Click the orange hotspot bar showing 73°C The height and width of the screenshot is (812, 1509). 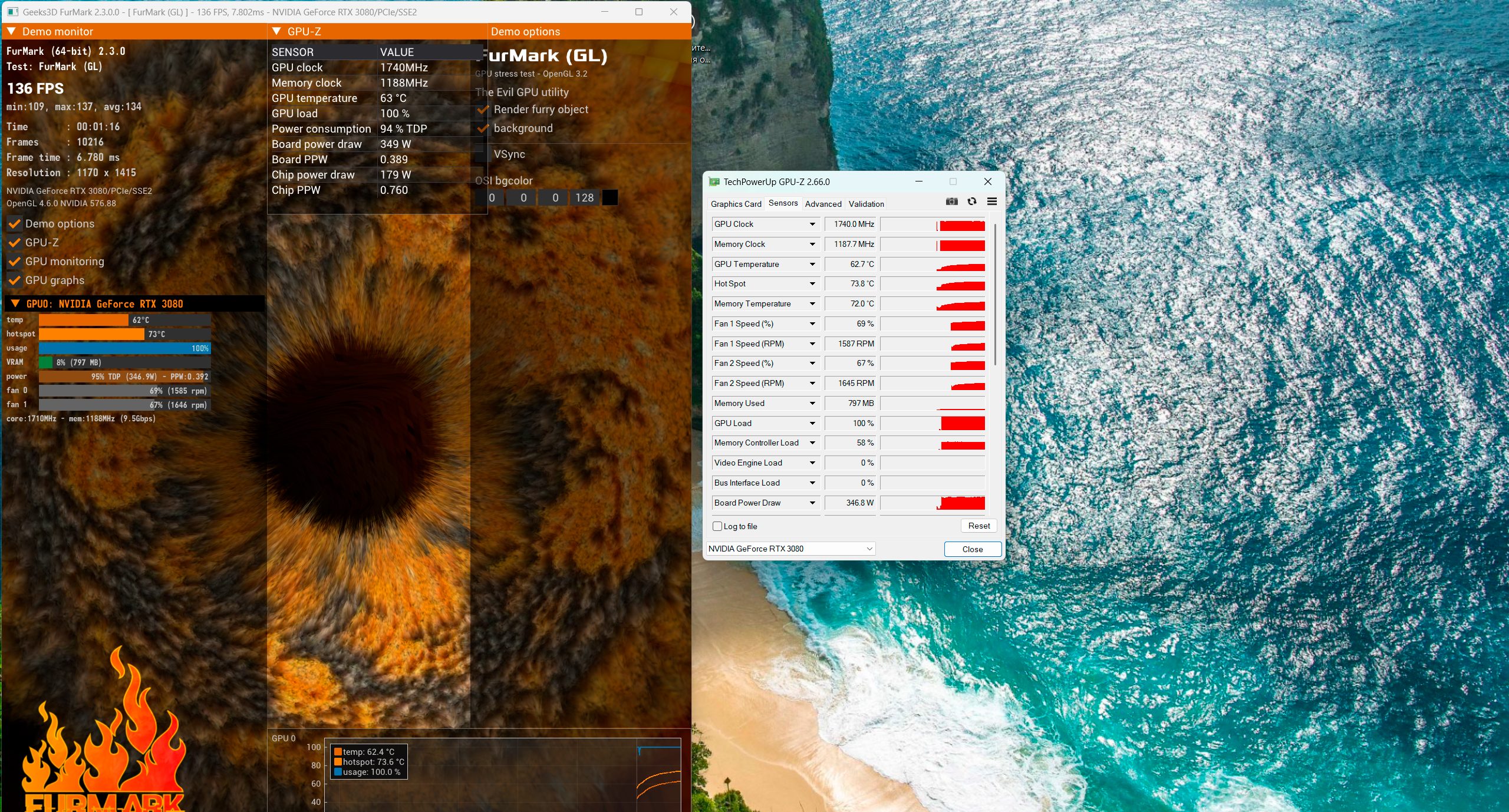click(91, 334)
